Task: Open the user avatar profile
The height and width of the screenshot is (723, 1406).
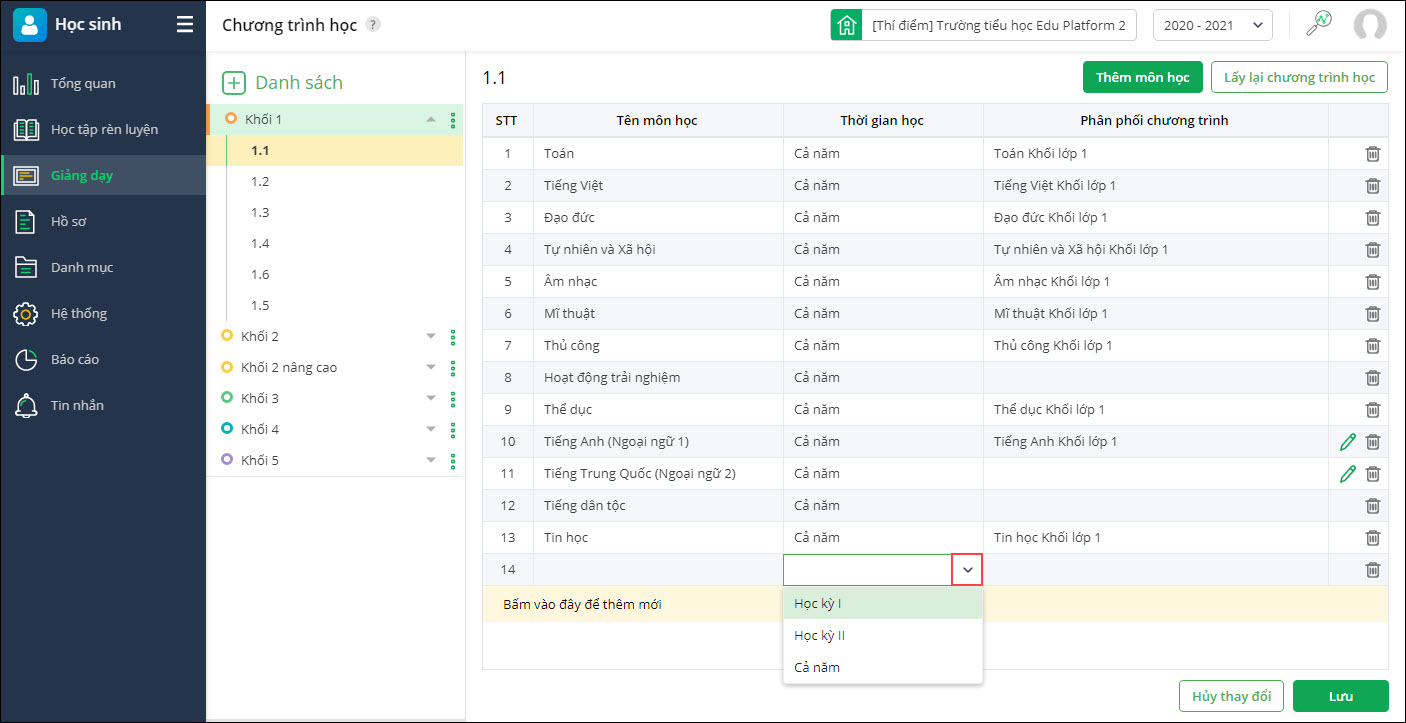Action: click(x=1369, y=25)
